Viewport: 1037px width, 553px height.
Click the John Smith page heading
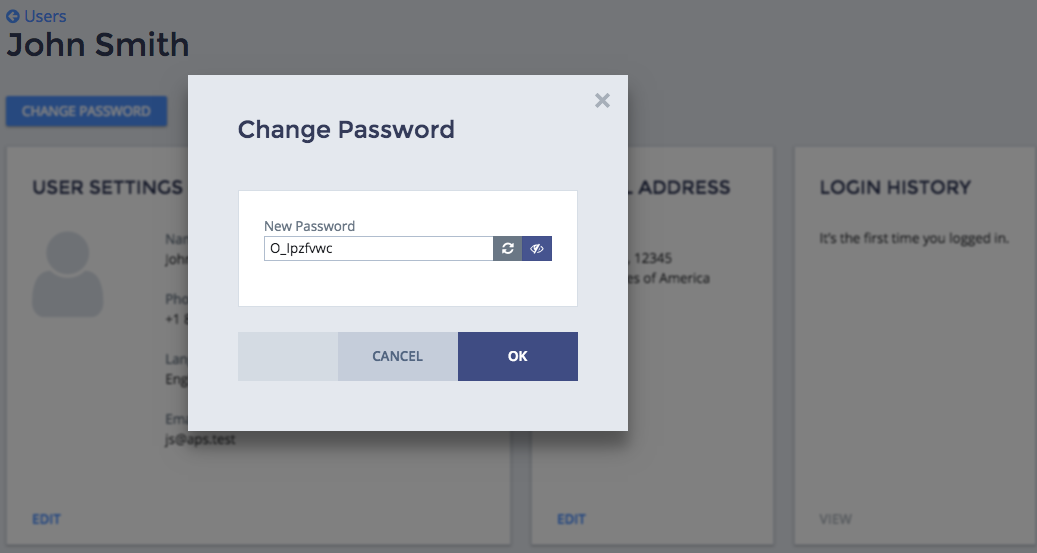click(x=98, y=45)
